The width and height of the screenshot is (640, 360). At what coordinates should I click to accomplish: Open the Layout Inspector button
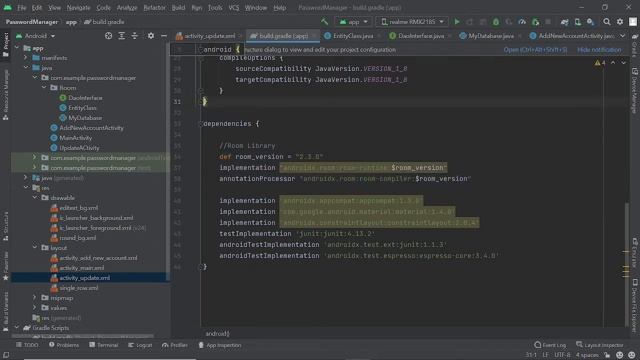pos(600,345)
